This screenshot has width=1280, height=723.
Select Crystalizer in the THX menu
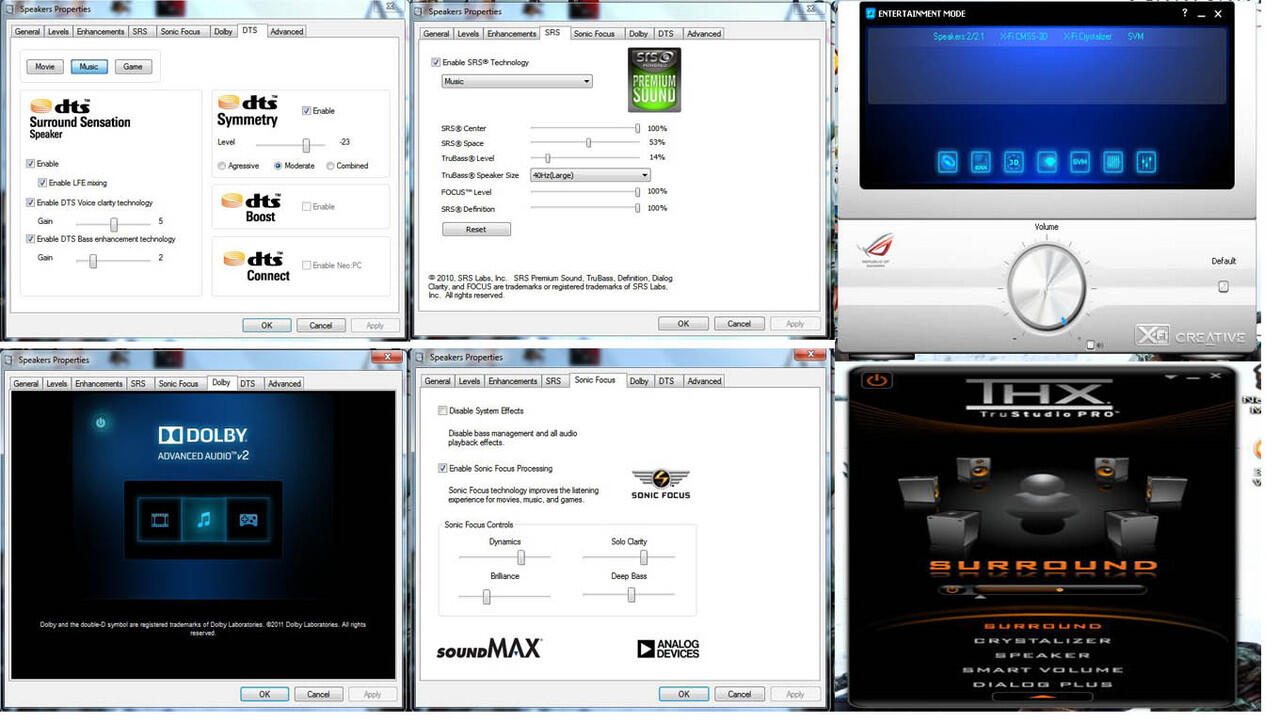pyautogui.click(x=1042, y=641)
